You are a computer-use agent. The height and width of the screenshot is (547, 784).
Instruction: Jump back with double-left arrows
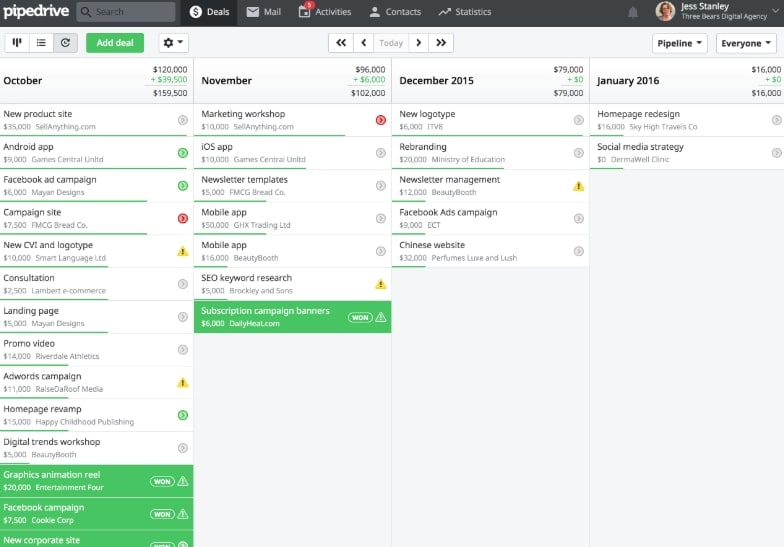pos(341,43)
